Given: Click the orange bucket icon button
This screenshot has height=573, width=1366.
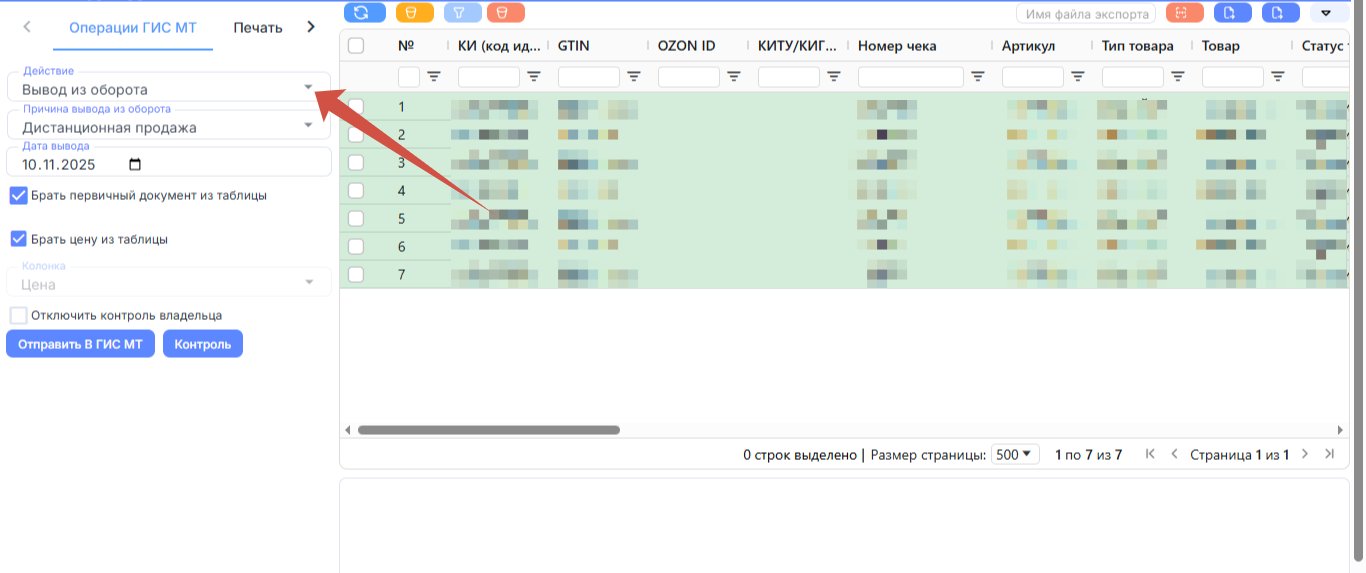Looking at the screenshot, I should click(415, 13).
